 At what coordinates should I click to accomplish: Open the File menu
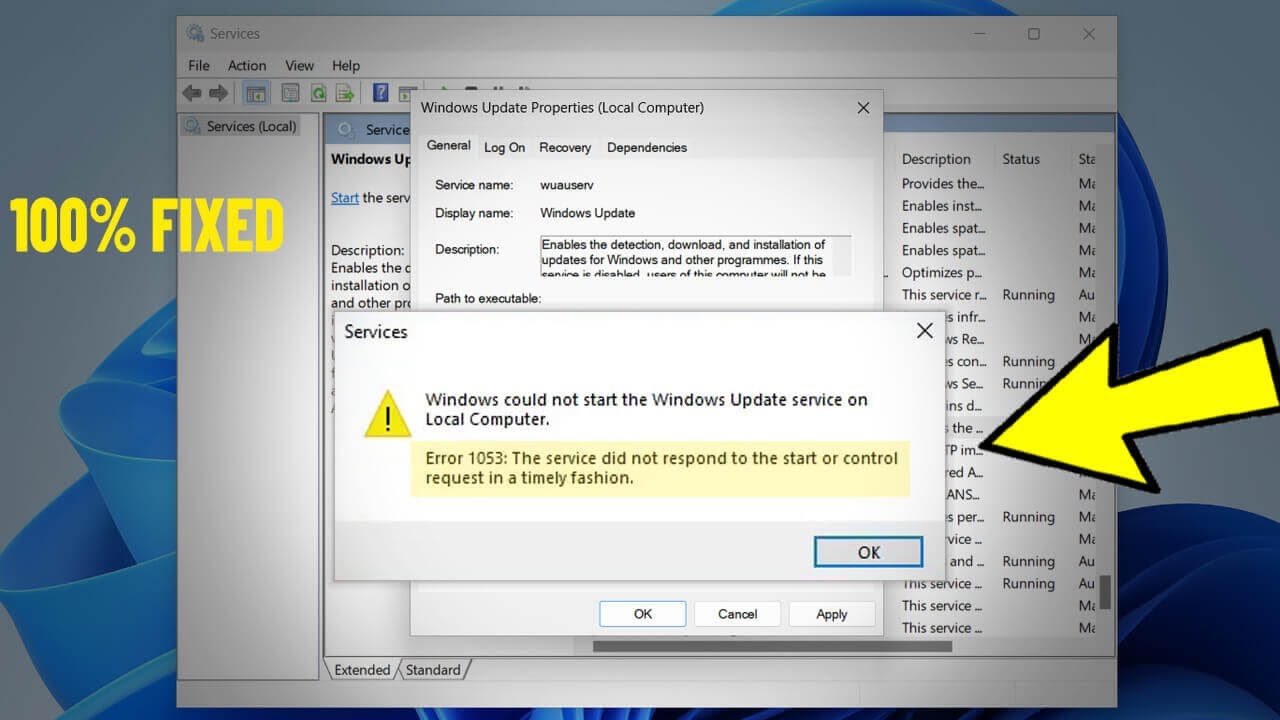click(199, 65)
